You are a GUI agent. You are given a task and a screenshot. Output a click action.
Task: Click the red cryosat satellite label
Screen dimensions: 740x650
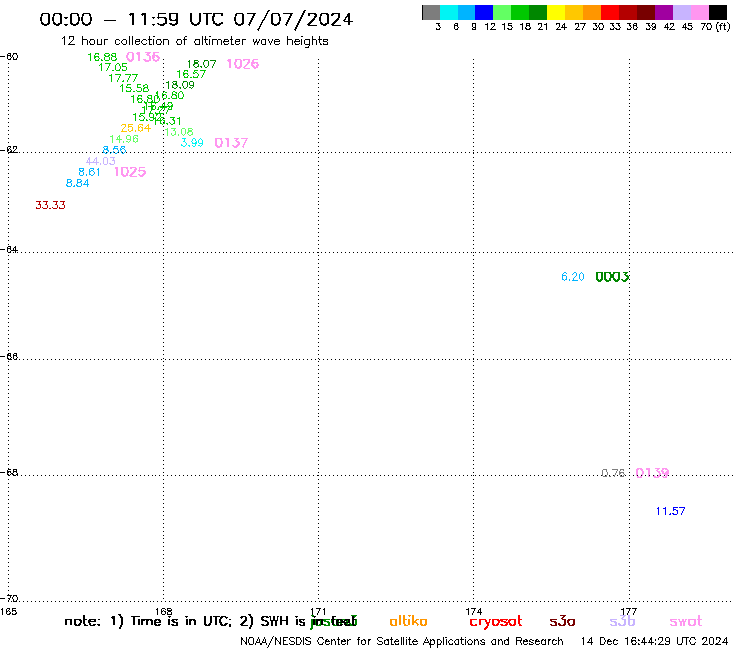[x=496, y=622]
